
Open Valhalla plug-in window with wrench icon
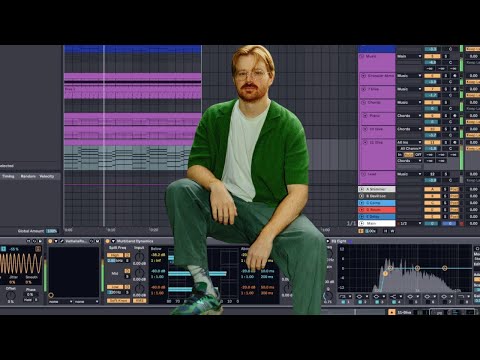(62, 241)
